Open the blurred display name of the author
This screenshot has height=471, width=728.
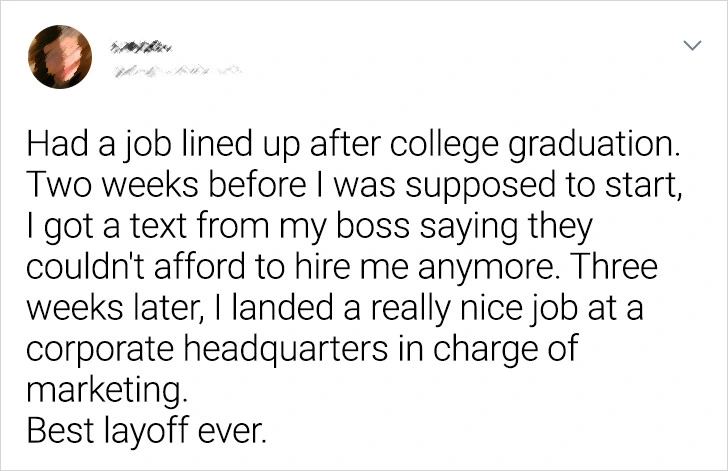pos(141,47)
